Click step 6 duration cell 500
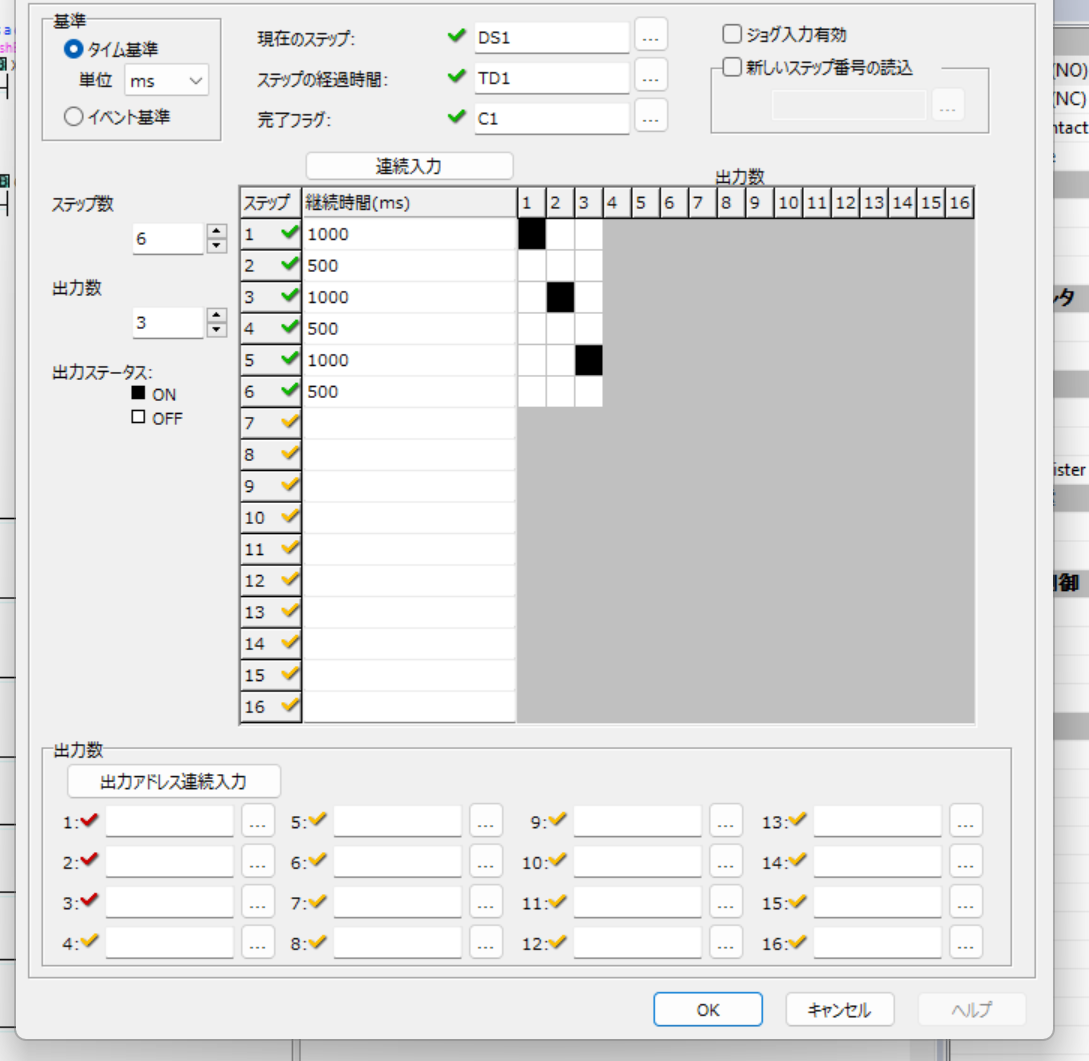This screenshot has width=1089, height=1061. click(409, 392)
